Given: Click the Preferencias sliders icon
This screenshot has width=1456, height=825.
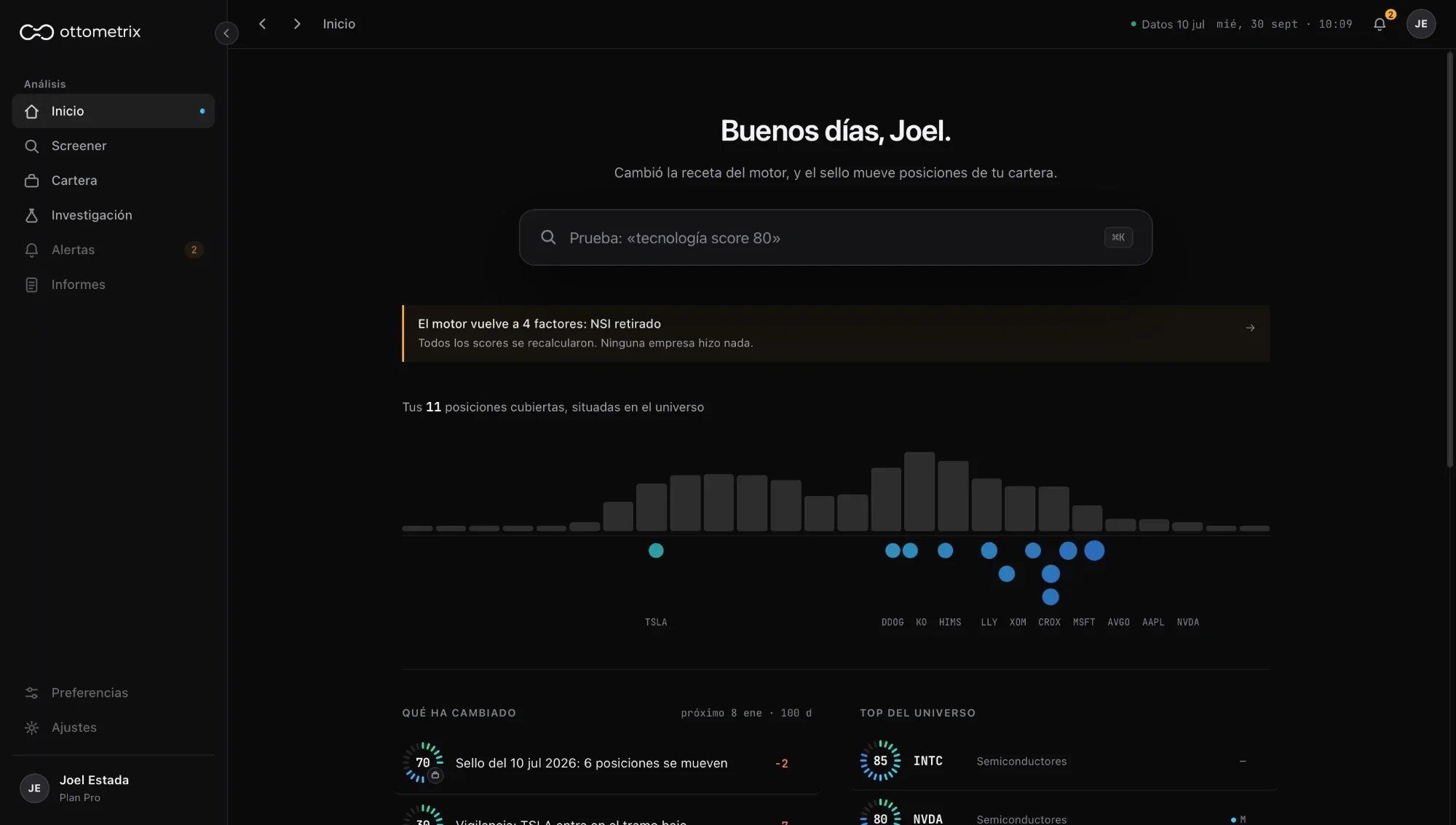Looking at the screenshot, I should tap(31, 693).
